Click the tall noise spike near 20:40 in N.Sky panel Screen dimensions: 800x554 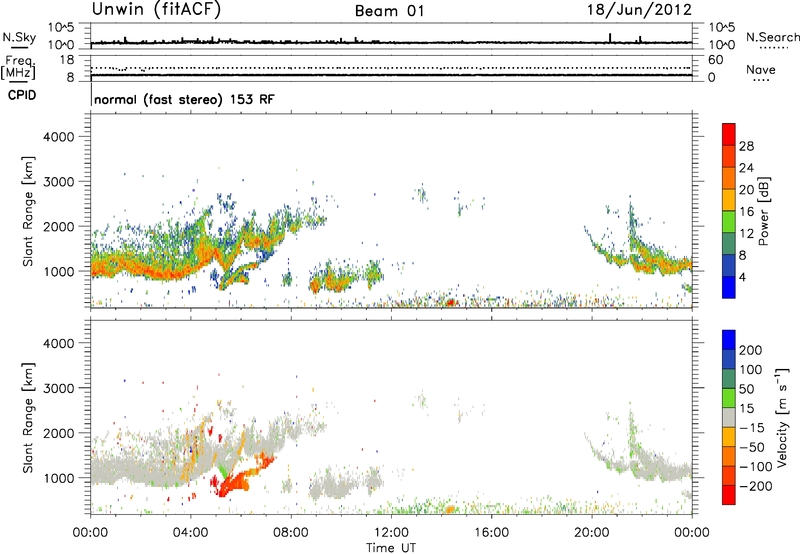[x=610, y=38]
